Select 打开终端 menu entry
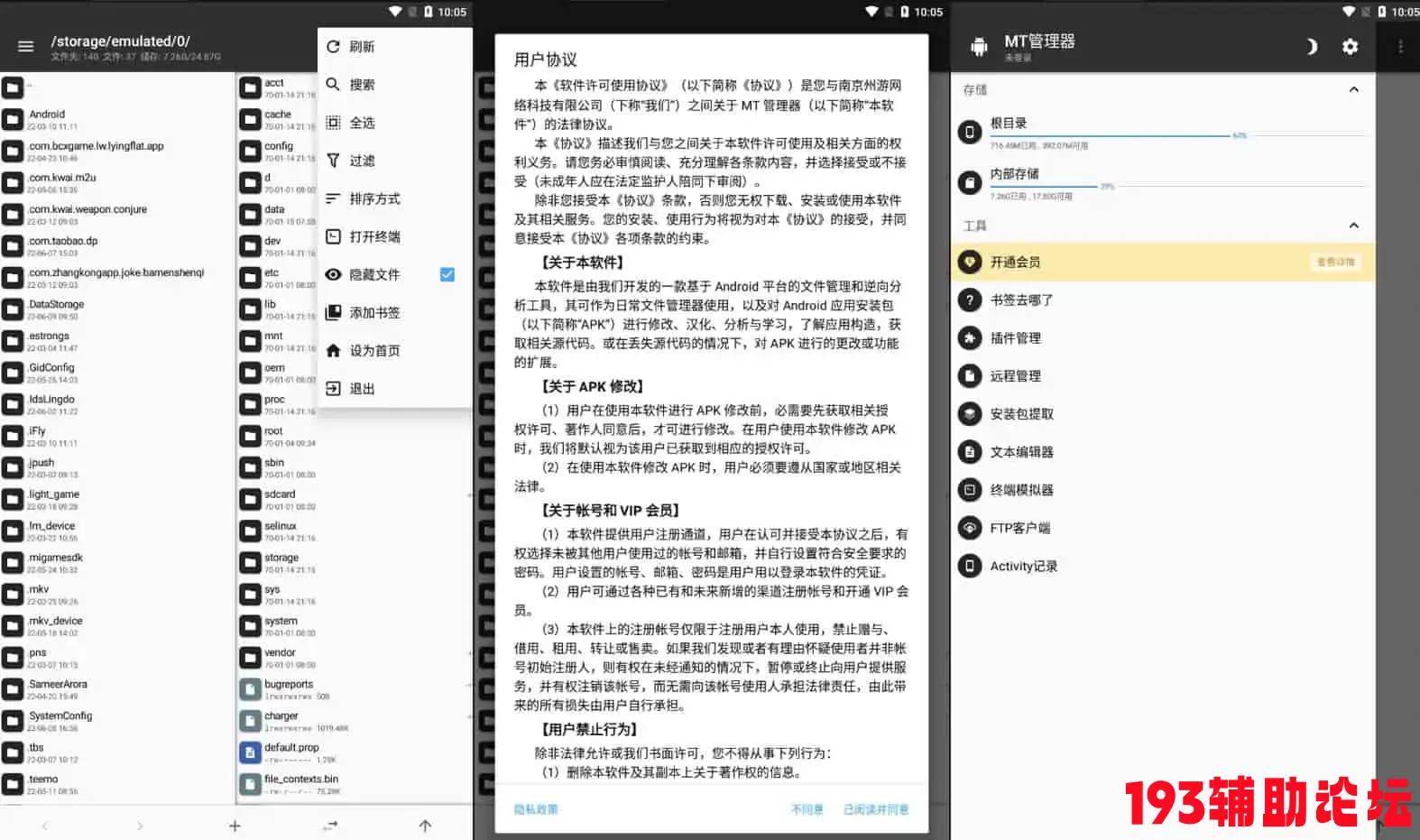1420x840 pixels. (394, 236)
